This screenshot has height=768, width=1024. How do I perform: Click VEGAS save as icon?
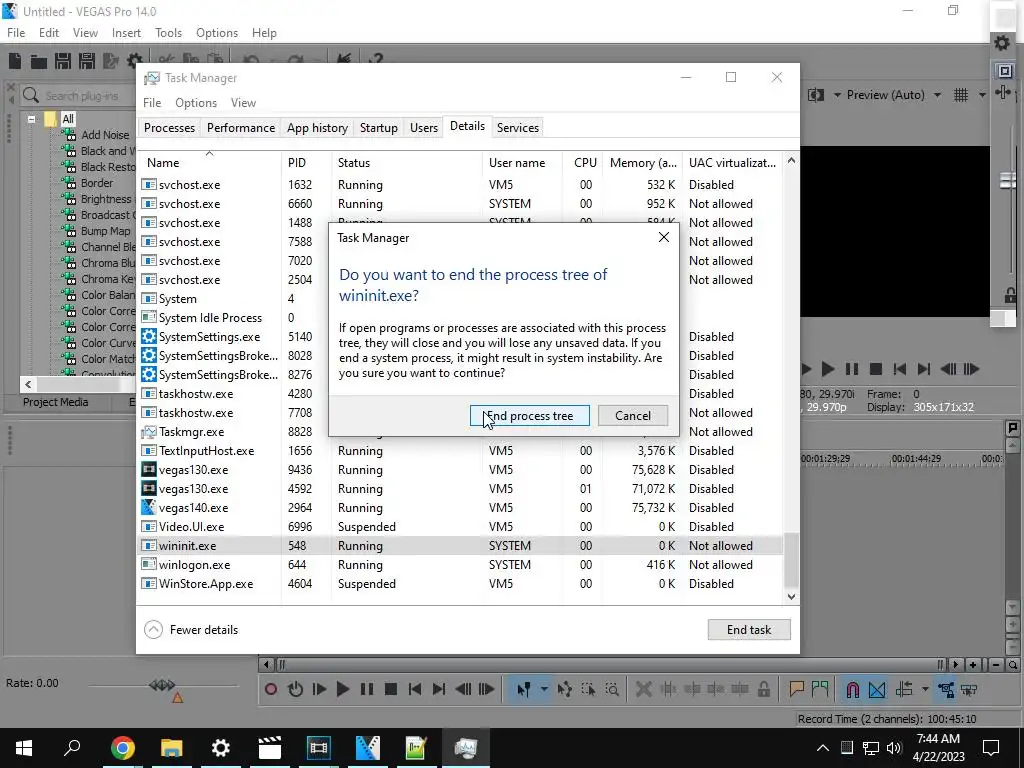coord(87,61)
